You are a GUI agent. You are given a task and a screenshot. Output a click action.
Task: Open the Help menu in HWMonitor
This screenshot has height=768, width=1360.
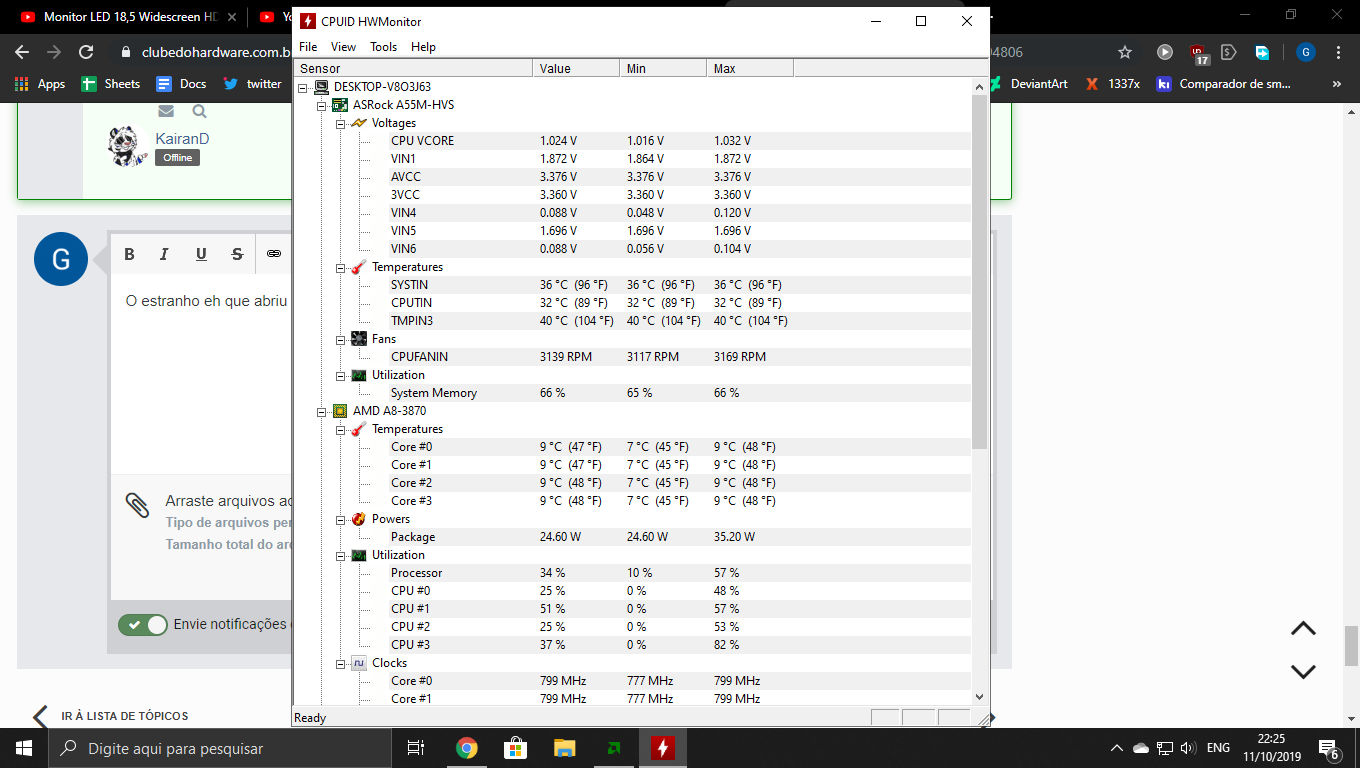[x=423, y=47]
